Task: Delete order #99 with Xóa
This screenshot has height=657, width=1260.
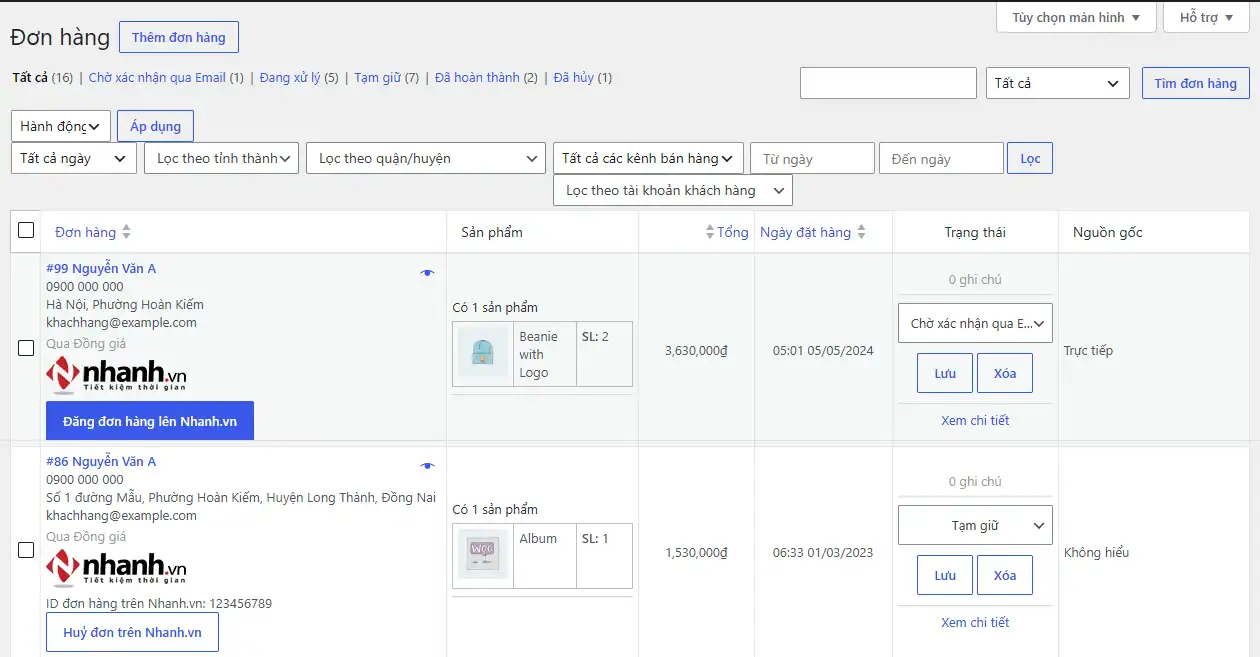Action: [x=1005, y=373]
